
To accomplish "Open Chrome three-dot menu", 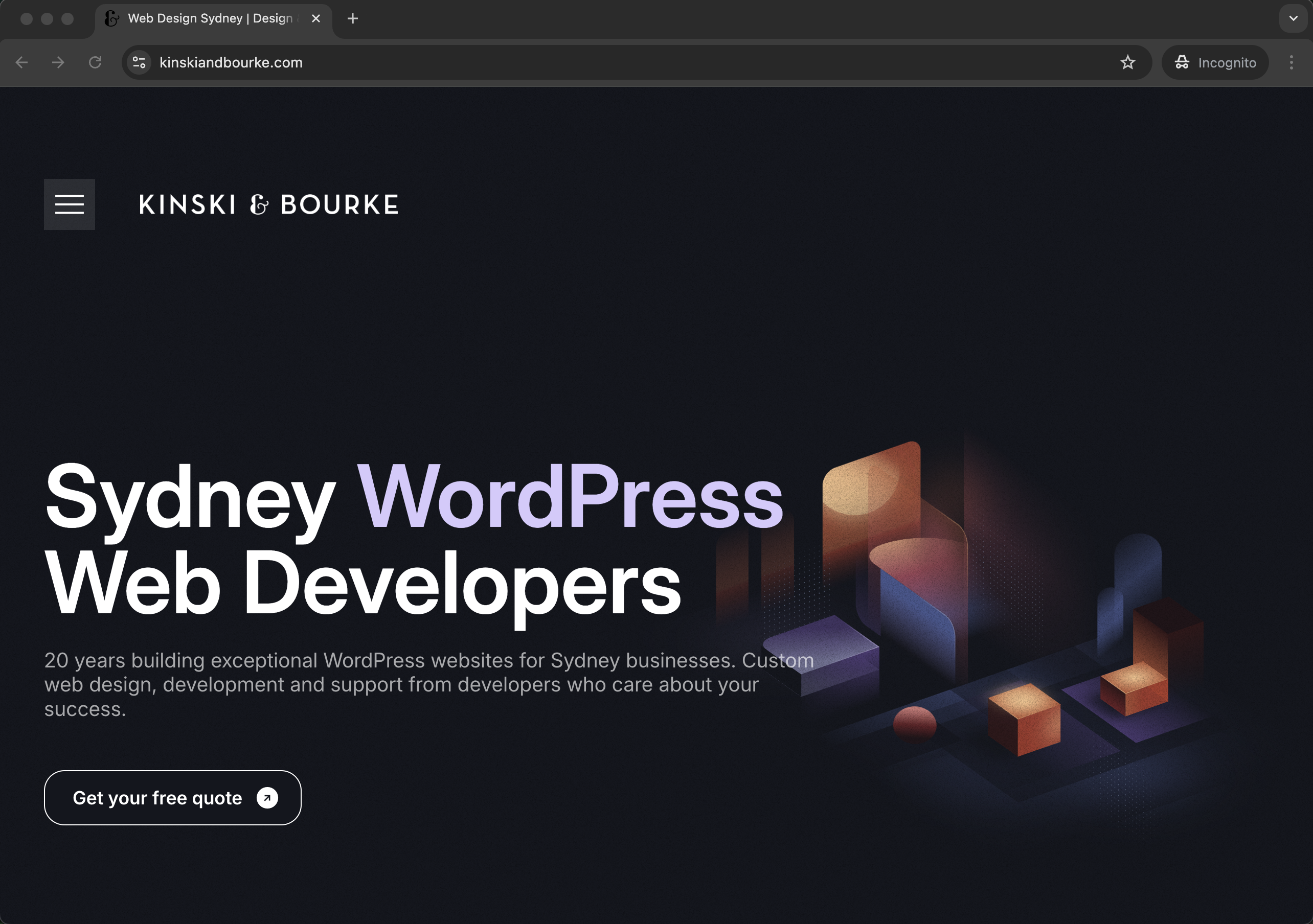I will point(1291,62).
